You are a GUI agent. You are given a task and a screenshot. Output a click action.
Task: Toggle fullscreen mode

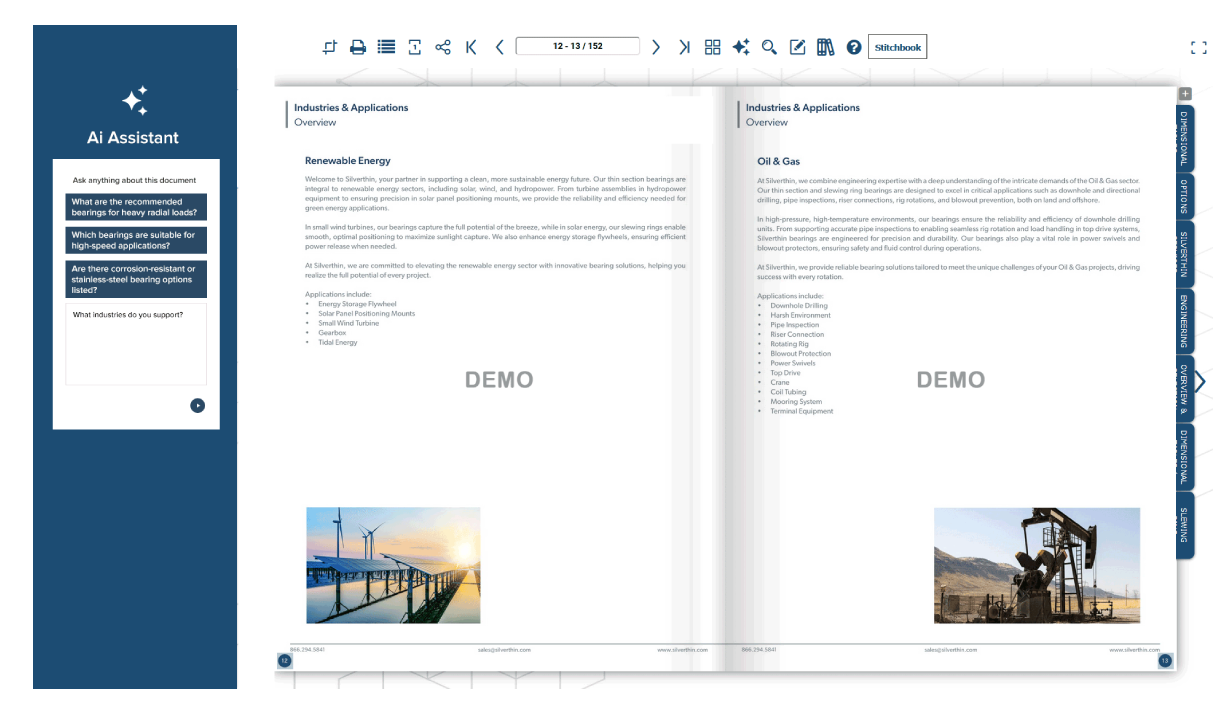1199,46
